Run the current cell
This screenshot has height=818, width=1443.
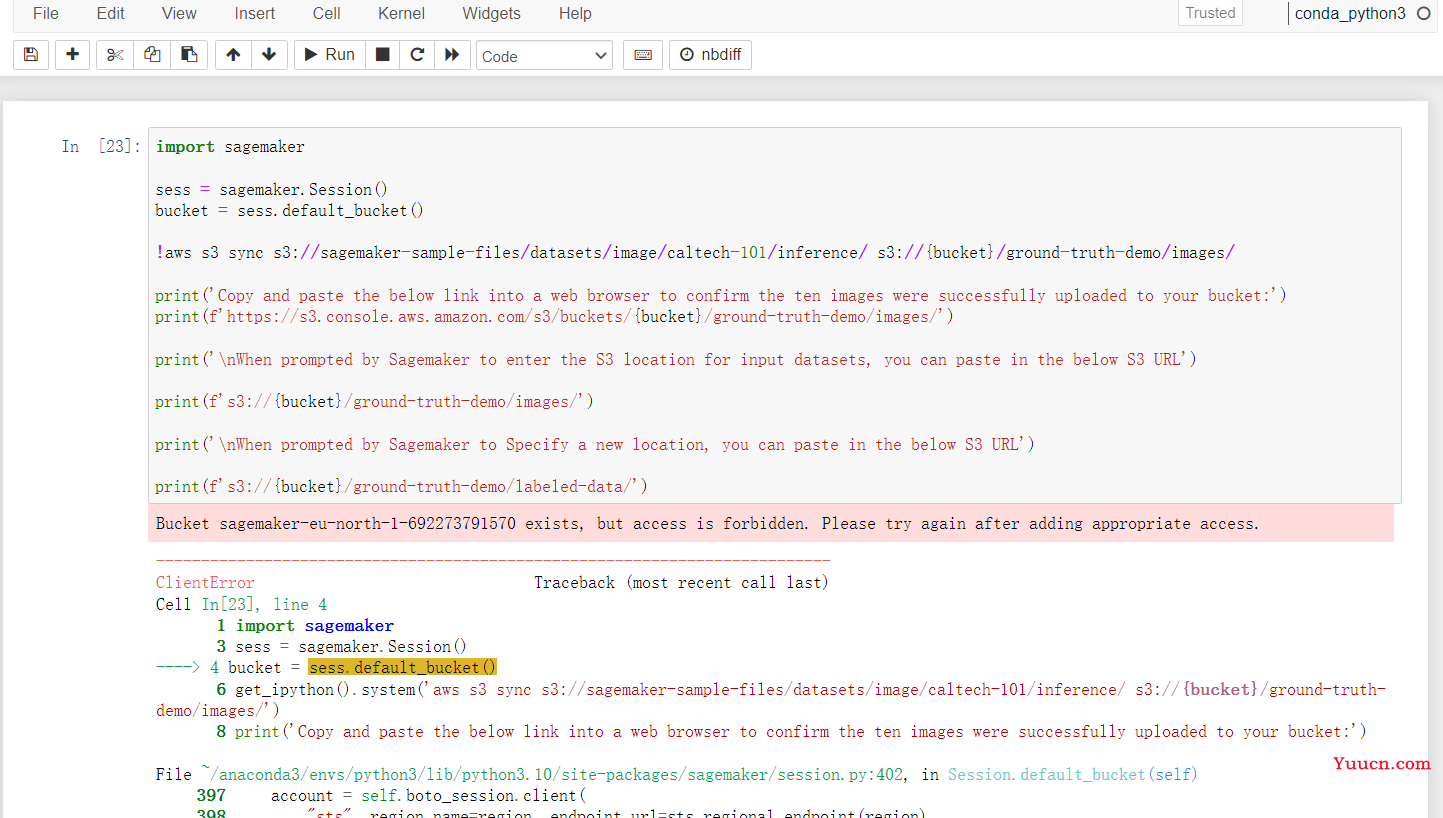click(329, 55)
